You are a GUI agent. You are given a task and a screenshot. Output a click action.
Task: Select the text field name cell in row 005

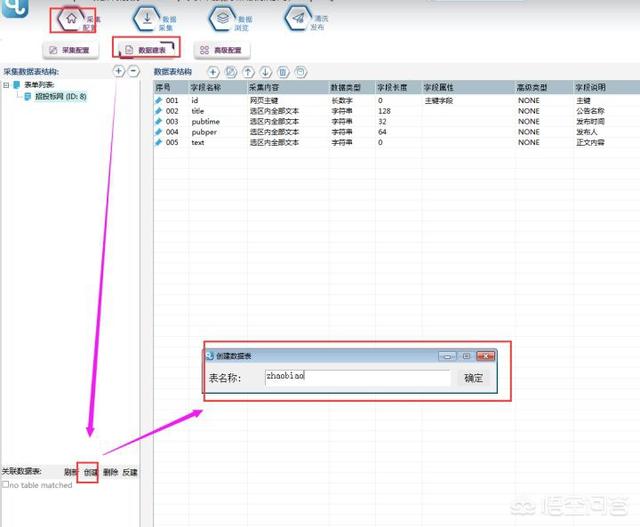(198, 142)
